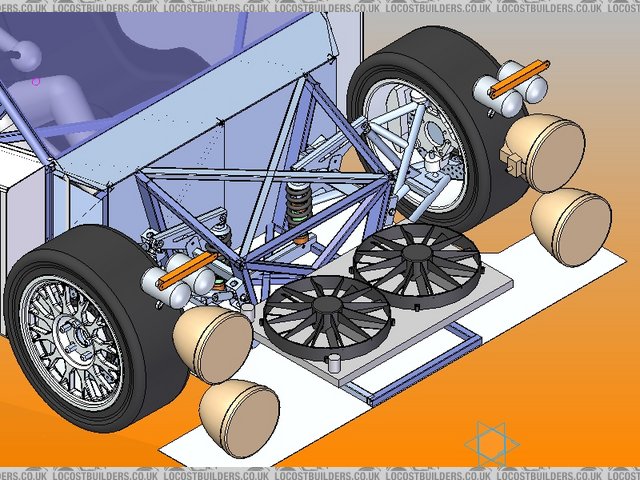Select the driver mannequin's leg
Image resolution: width=640 pixels, height=480 pixels.
tap(57, 106)
